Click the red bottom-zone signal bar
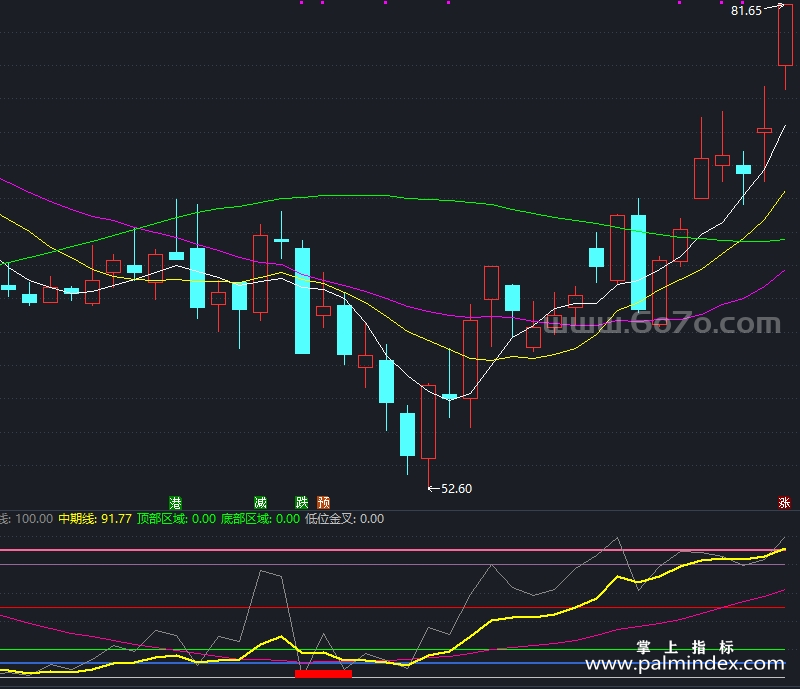800x689 pixels. point(323,674)
